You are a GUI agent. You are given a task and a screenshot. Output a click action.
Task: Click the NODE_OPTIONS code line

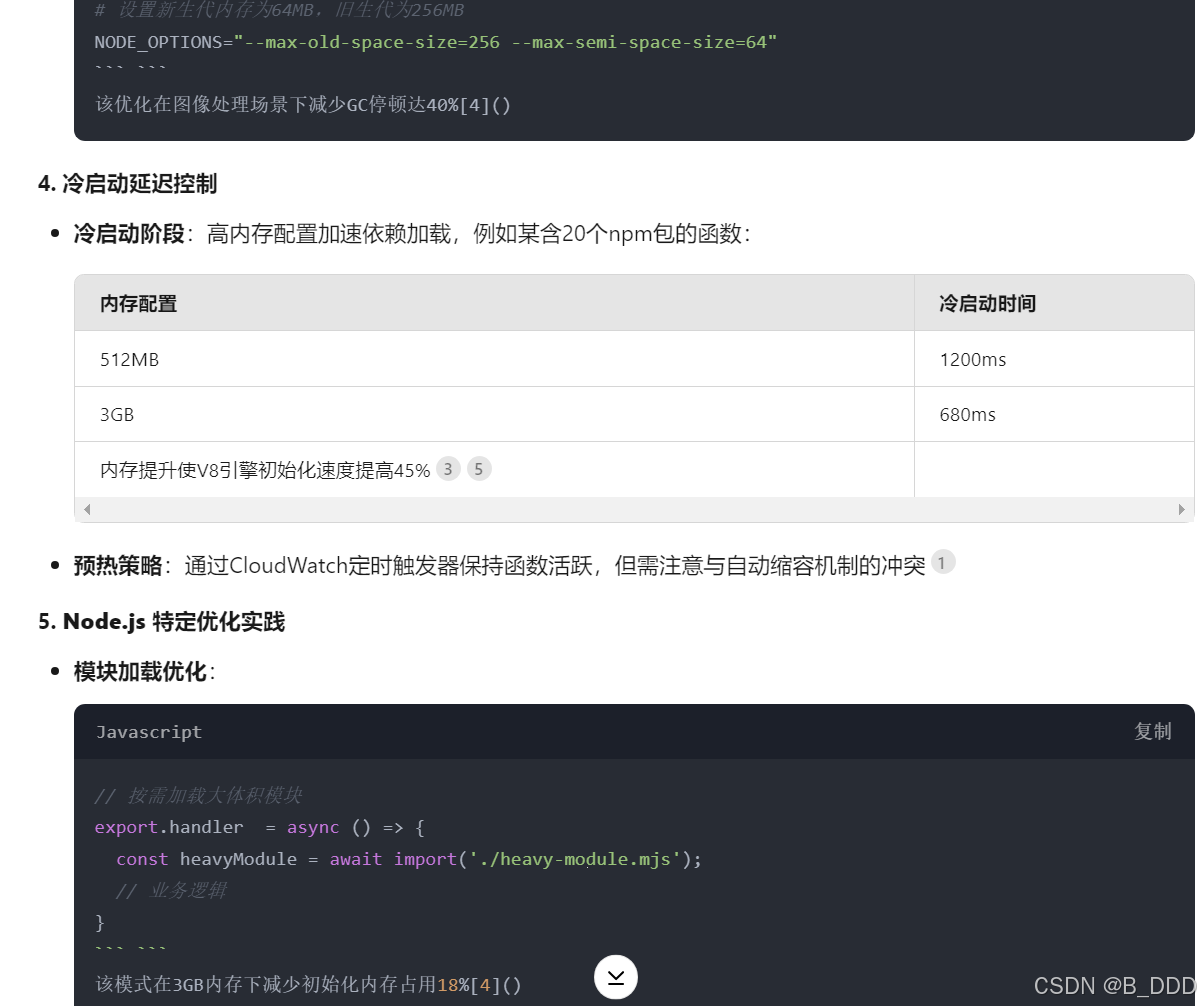pos(436,42)
